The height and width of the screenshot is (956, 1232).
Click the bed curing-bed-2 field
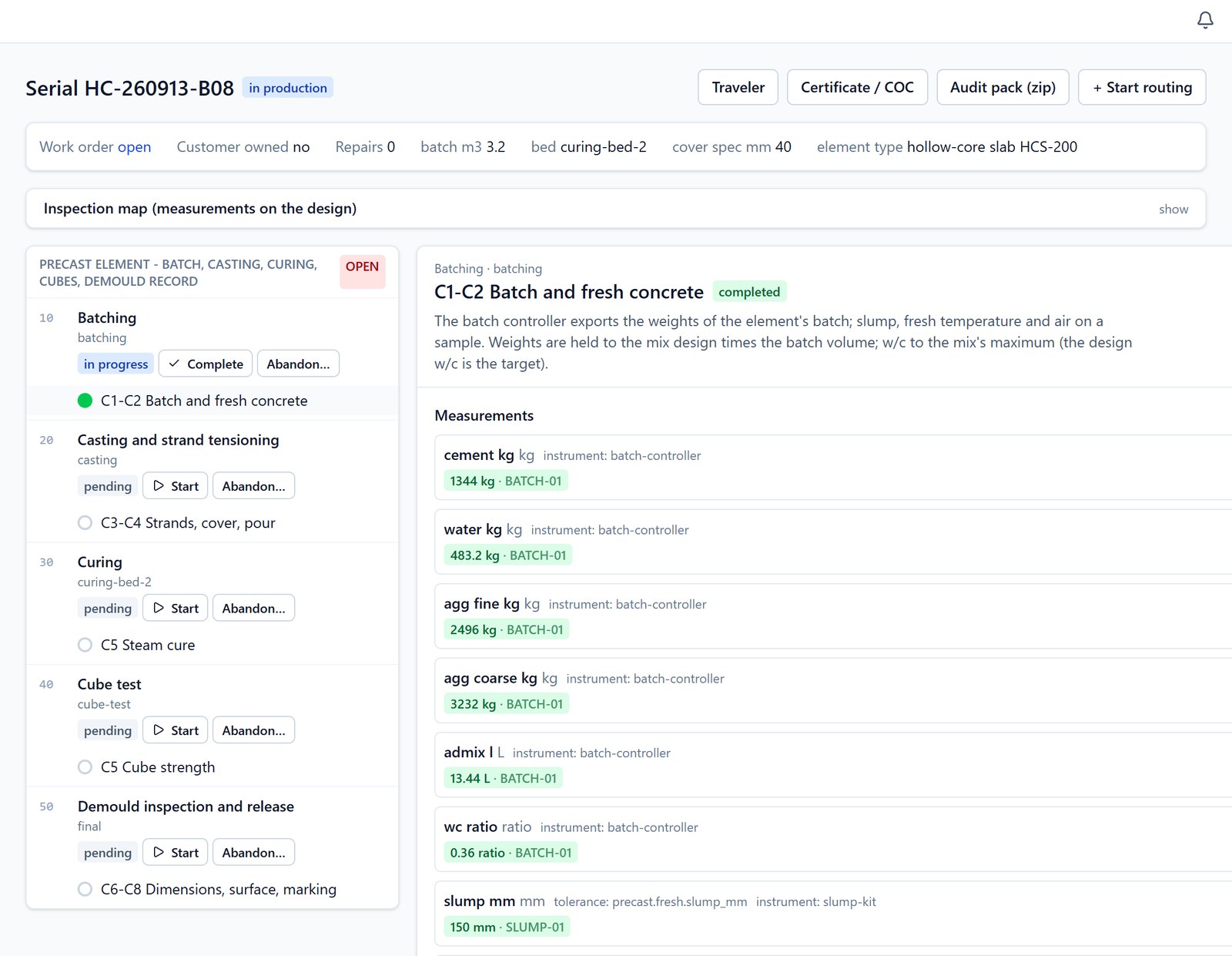[x=588, y=146]
